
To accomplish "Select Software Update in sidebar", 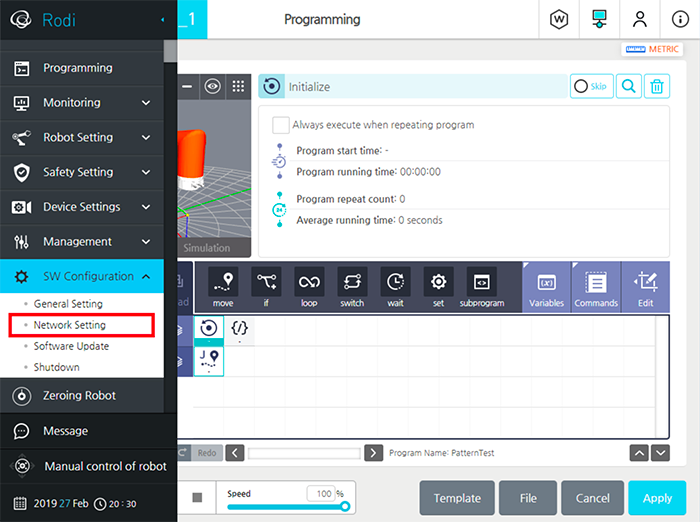I will click(71, 346).
